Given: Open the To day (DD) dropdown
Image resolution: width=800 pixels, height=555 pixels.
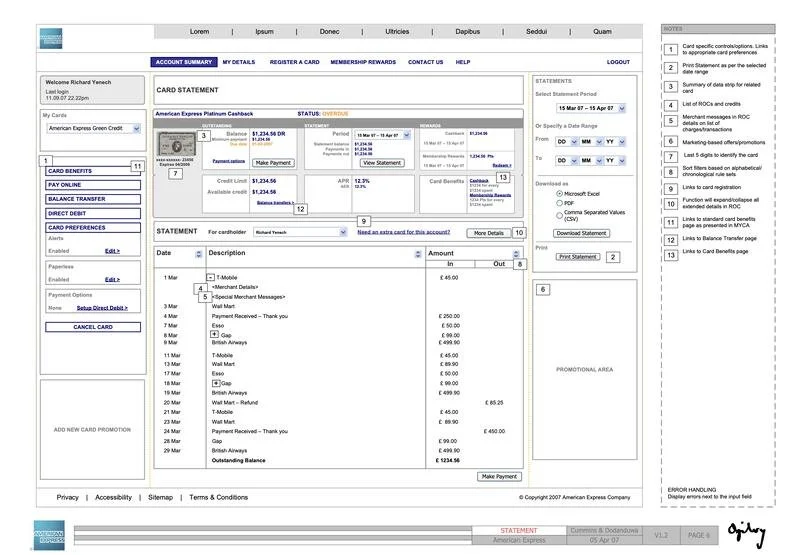Looking at the screenshot, I should (567, 161).
